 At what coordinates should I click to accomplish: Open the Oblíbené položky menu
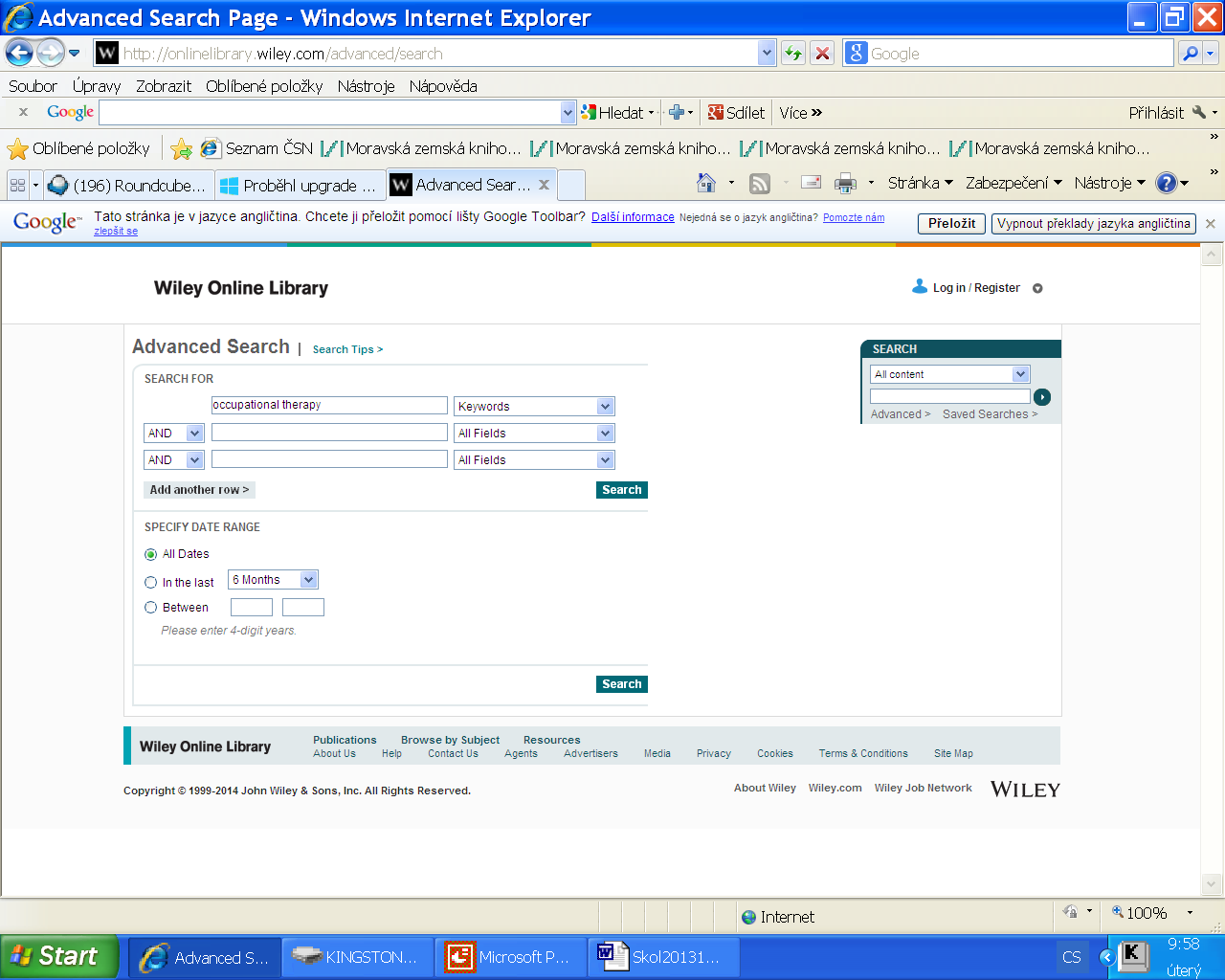[264, 86]
